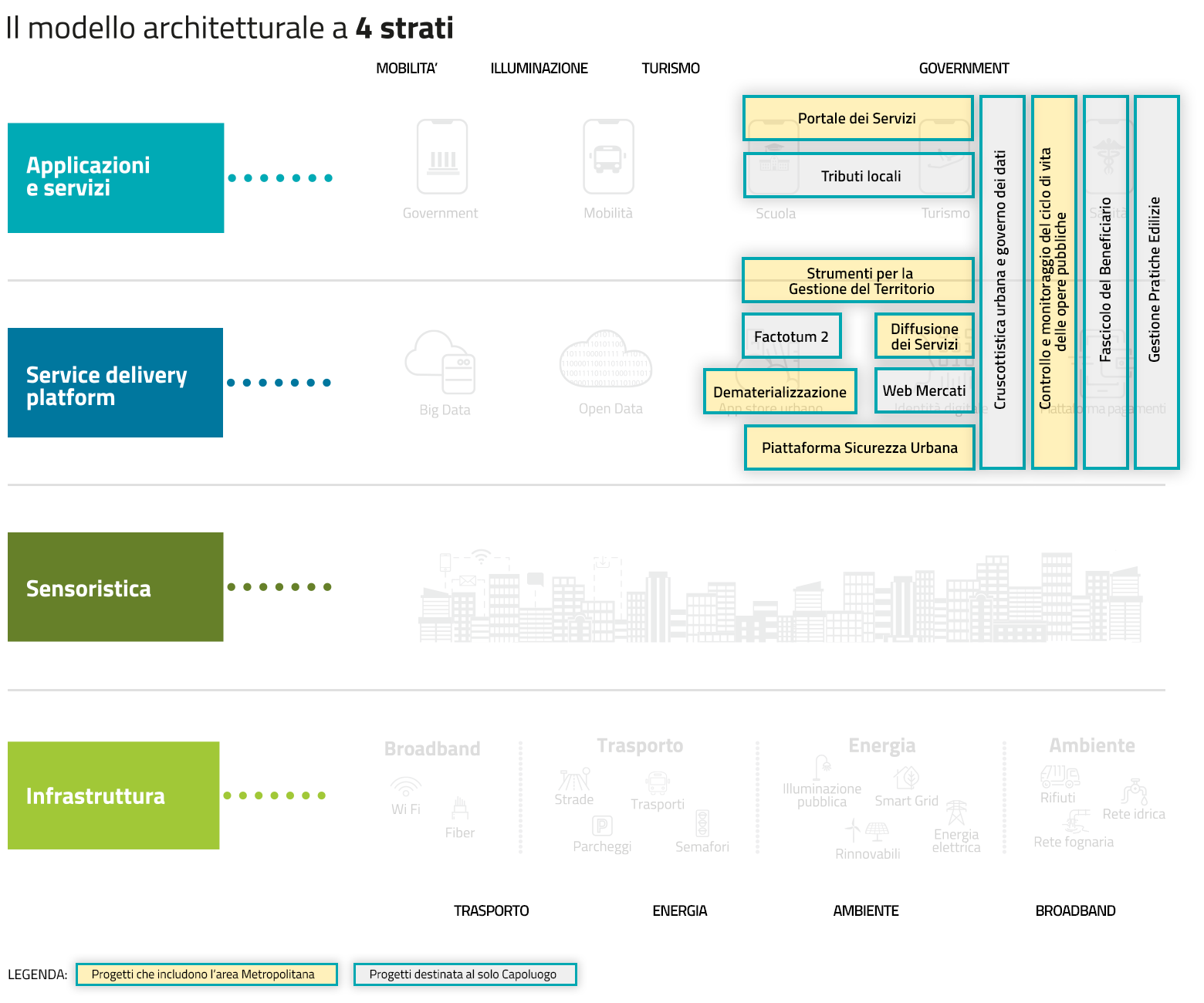Click the GOVERNMENT category heading
1204x1003 pixels.
click(x=963, y=69)
